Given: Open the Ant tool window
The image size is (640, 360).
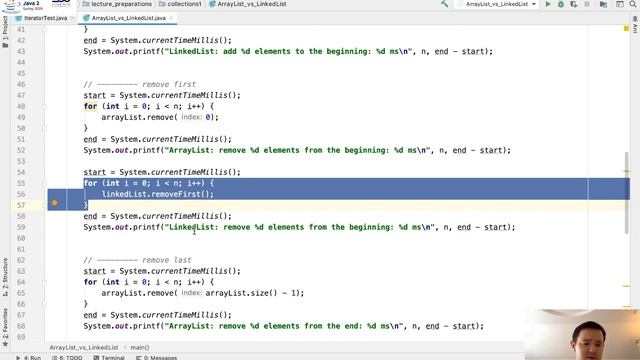Looking at the screenshot, I should tap(635, 24).
